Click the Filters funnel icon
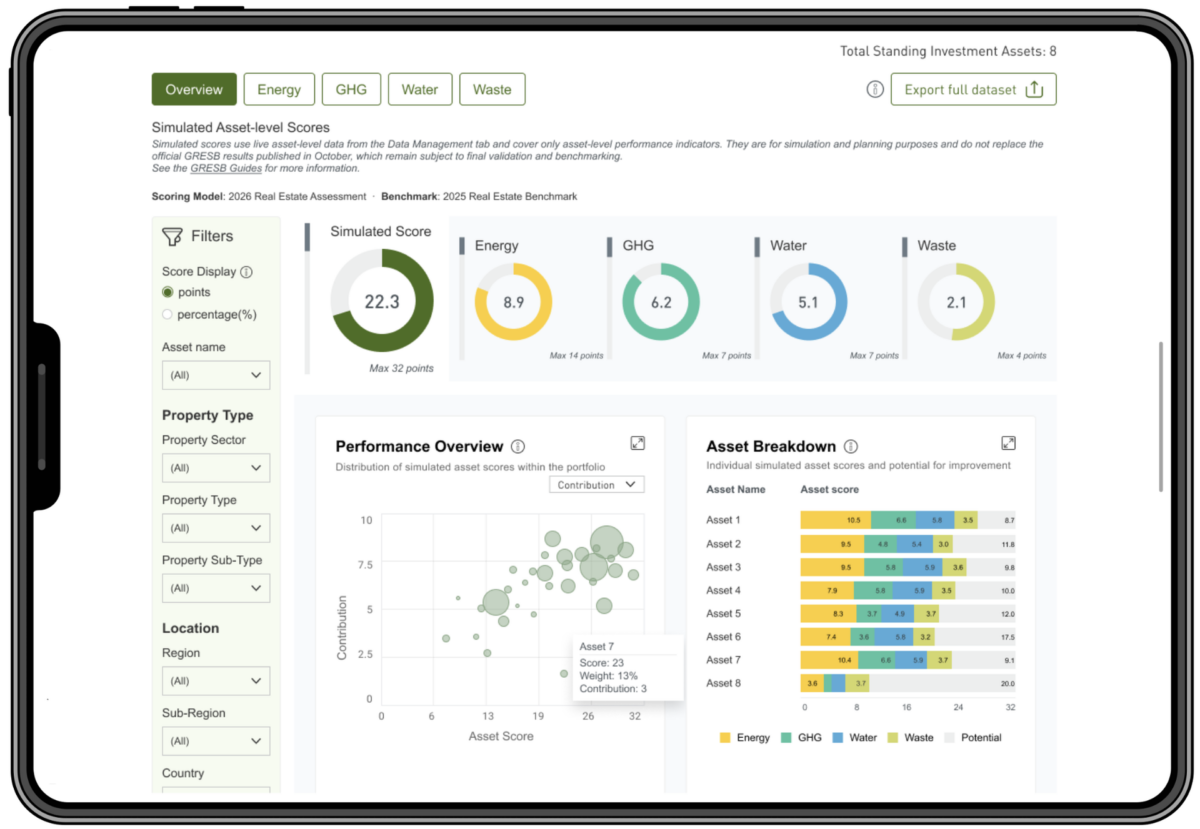Viewport: 1200px width, 829px height. pyautogui.click(x=173, y=236)
